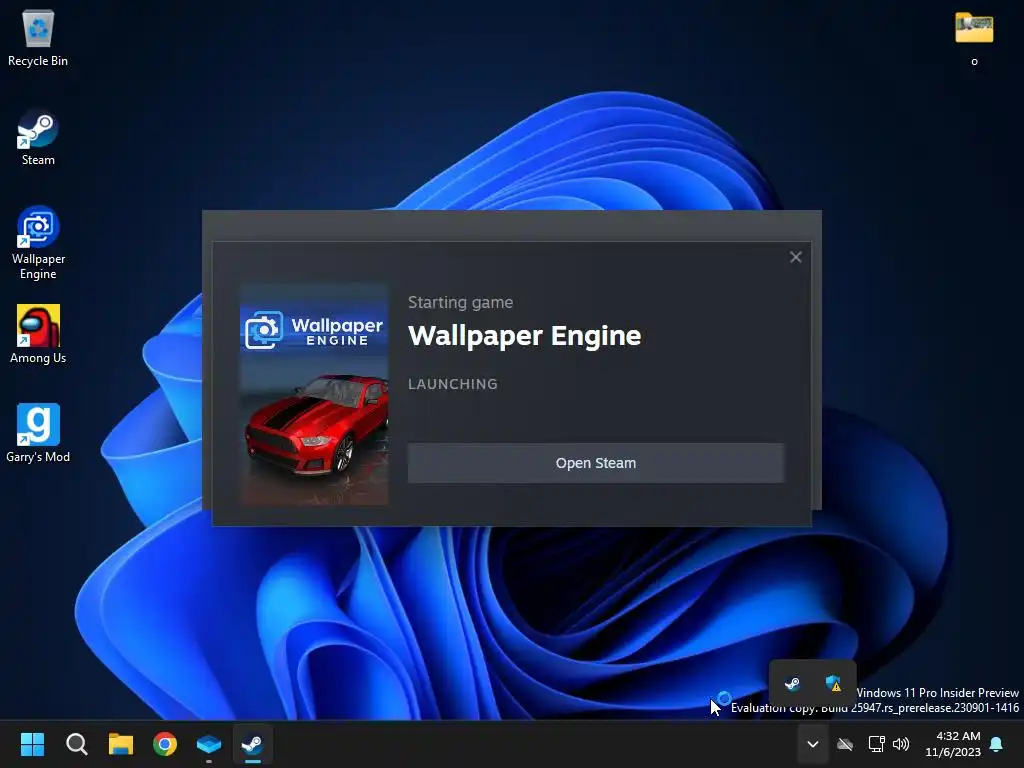Select the Among Us desktop shortcut
Viewport: 1024px width, 768px height.
38,334
